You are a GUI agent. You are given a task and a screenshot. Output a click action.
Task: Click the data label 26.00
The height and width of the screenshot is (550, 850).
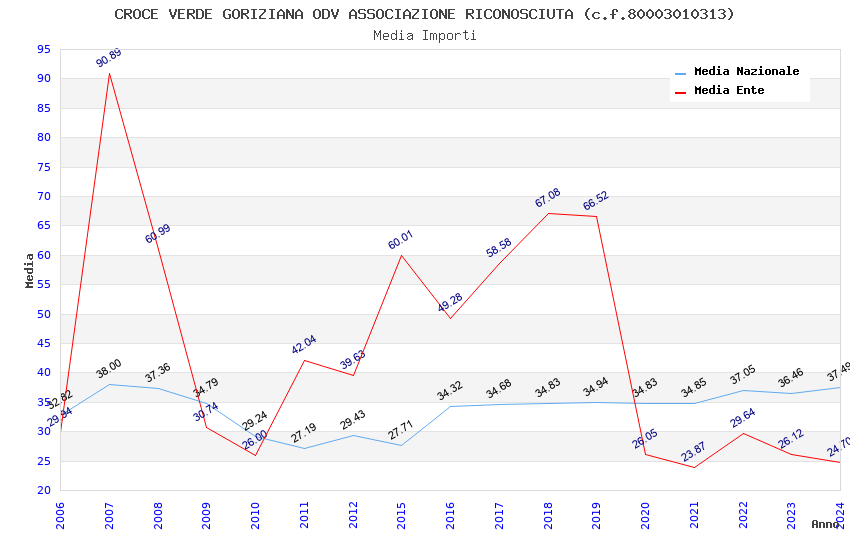coord(255,439)
